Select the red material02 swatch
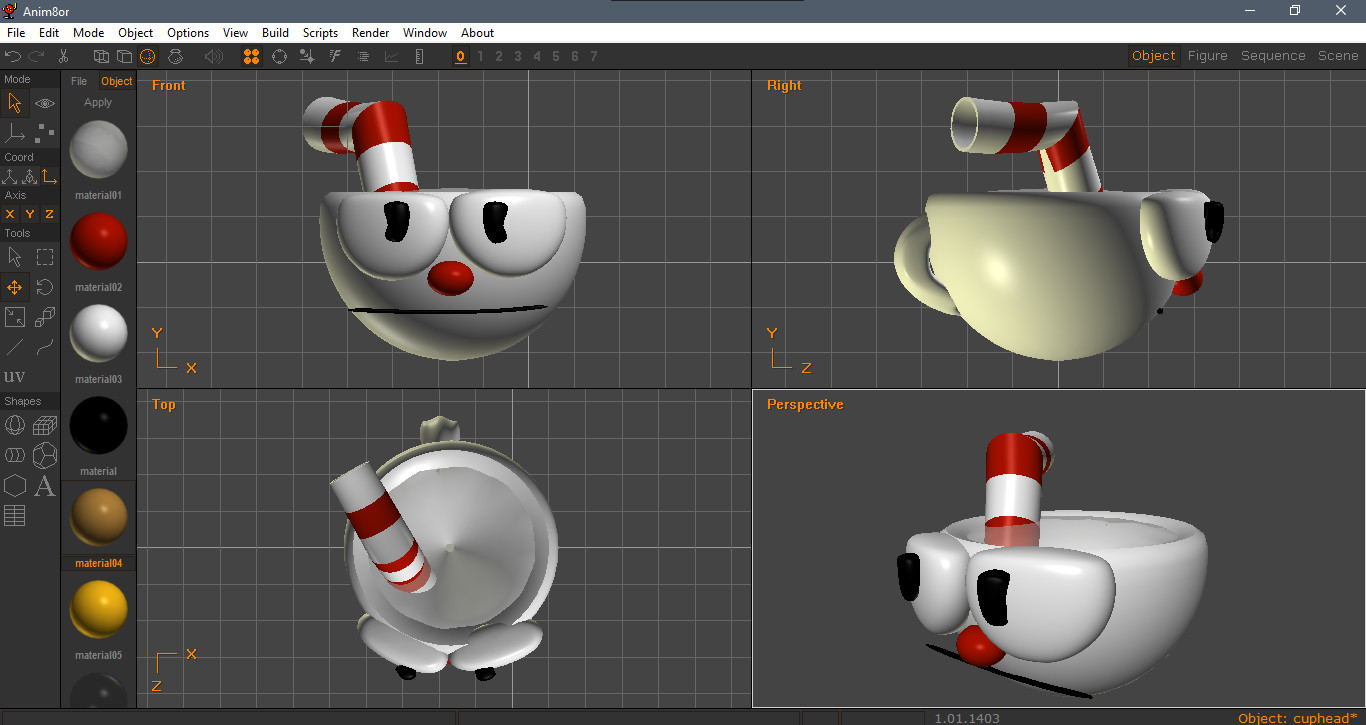The width and height of the screenshot is (1366, 725). (98, 240)
